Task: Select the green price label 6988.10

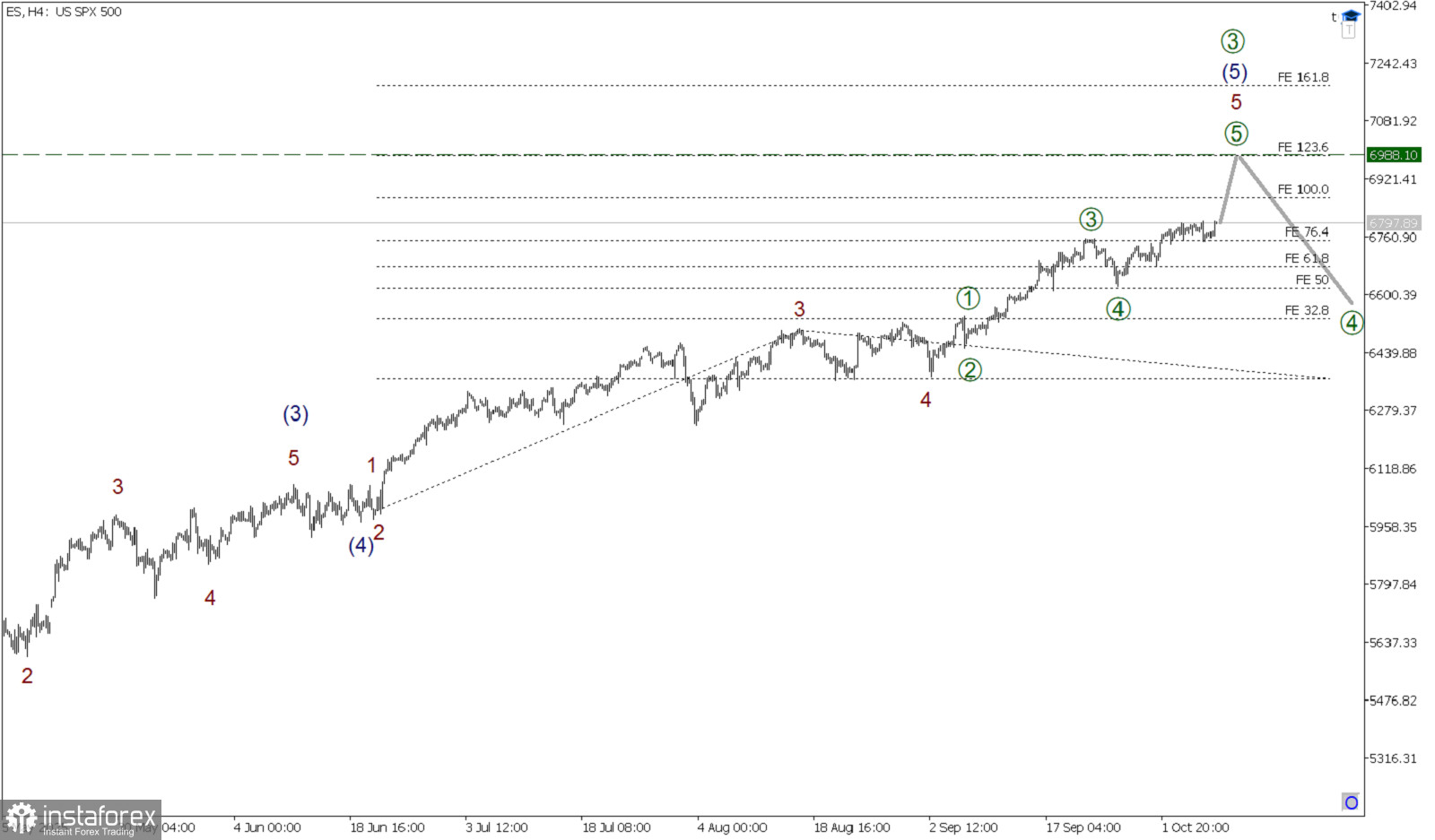Action: pos(1393,155)
